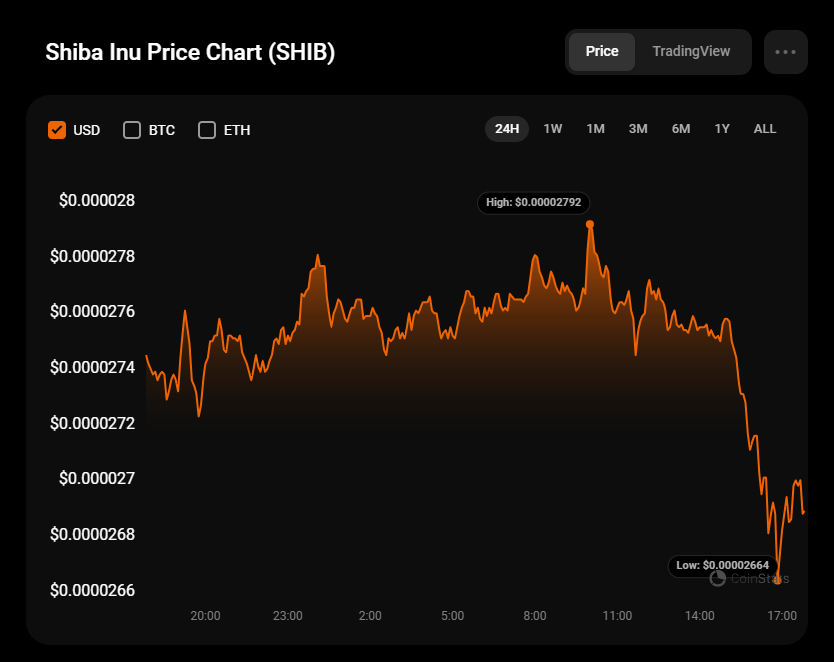Image resolution: width=834 pixels, height=662 pixels.
Task: Select the 3M time range
Action: click(638, 129)
